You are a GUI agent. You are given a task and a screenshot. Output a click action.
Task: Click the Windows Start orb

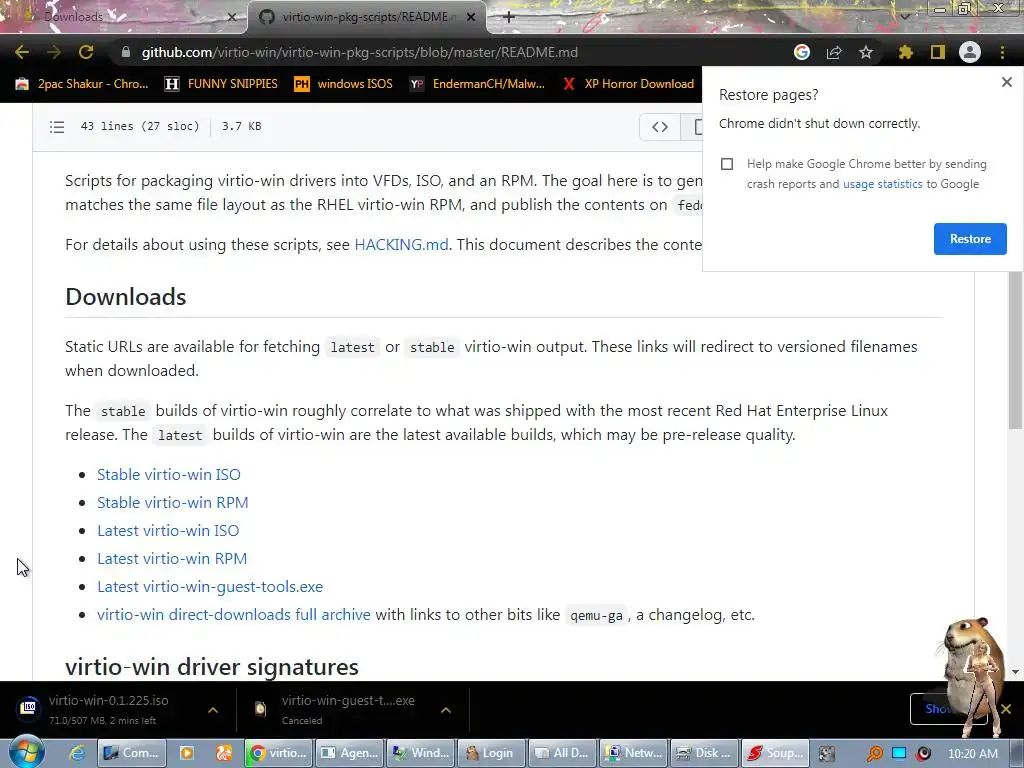(26, 752)
